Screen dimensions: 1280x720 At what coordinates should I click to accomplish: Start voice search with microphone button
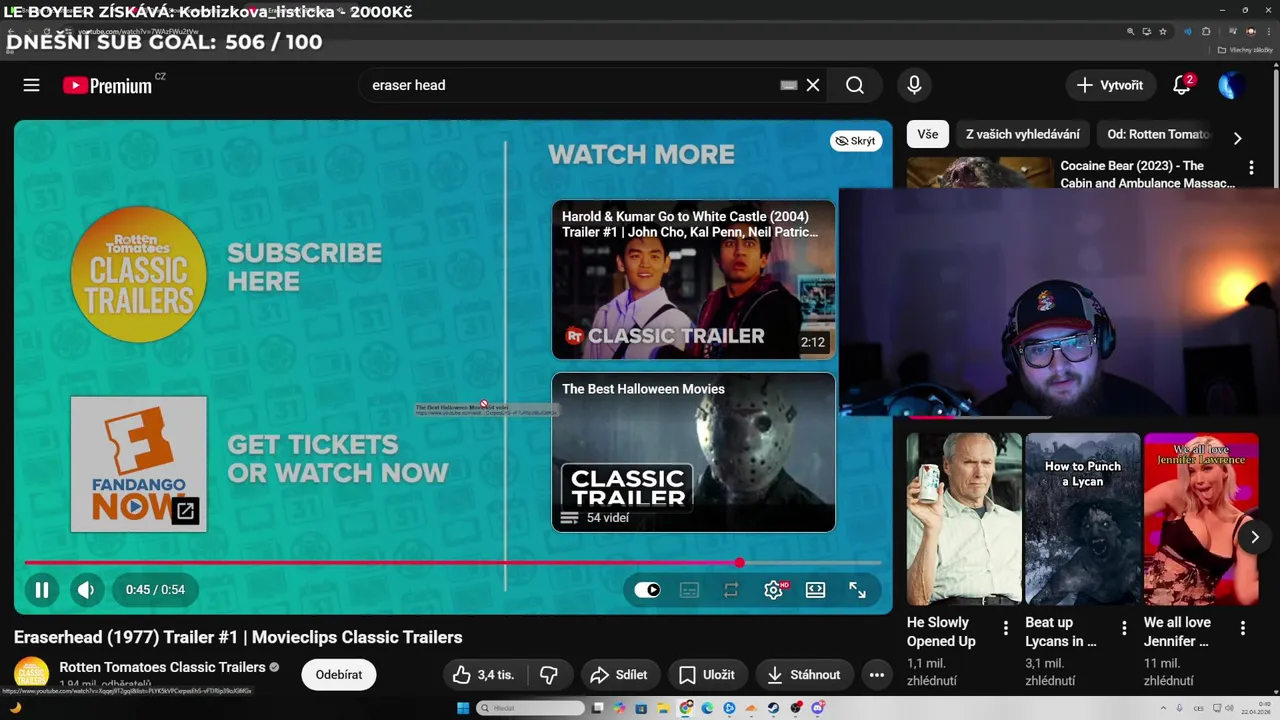point(914,85)
